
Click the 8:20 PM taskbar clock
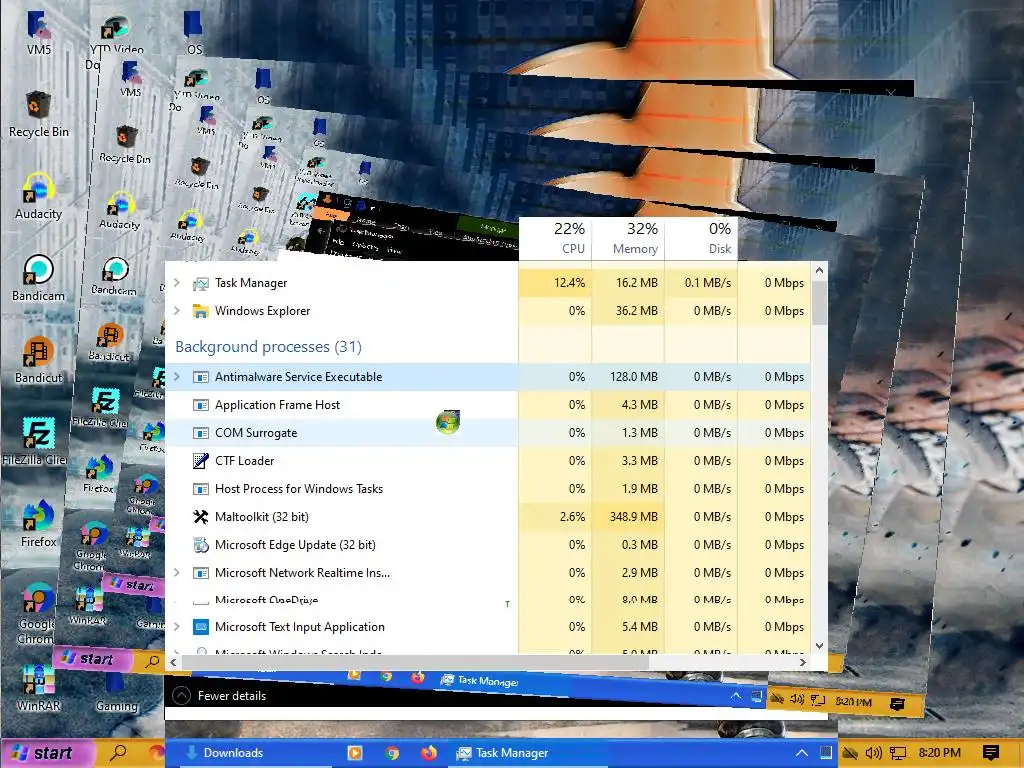(x=939, y=753)
